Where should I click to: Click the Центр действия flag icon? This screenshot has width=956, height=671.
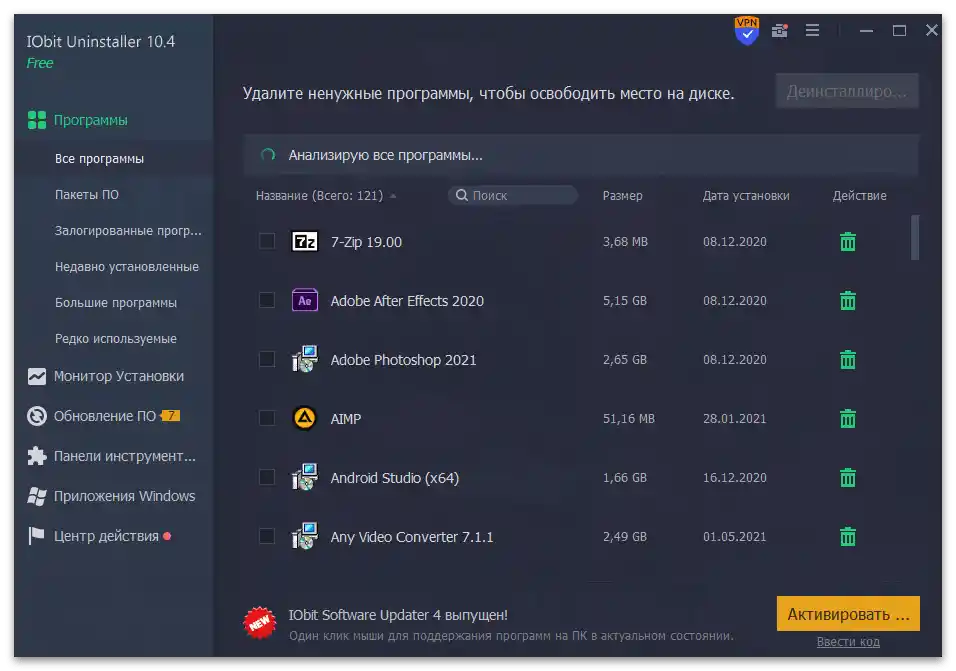[x=37, y=536]
